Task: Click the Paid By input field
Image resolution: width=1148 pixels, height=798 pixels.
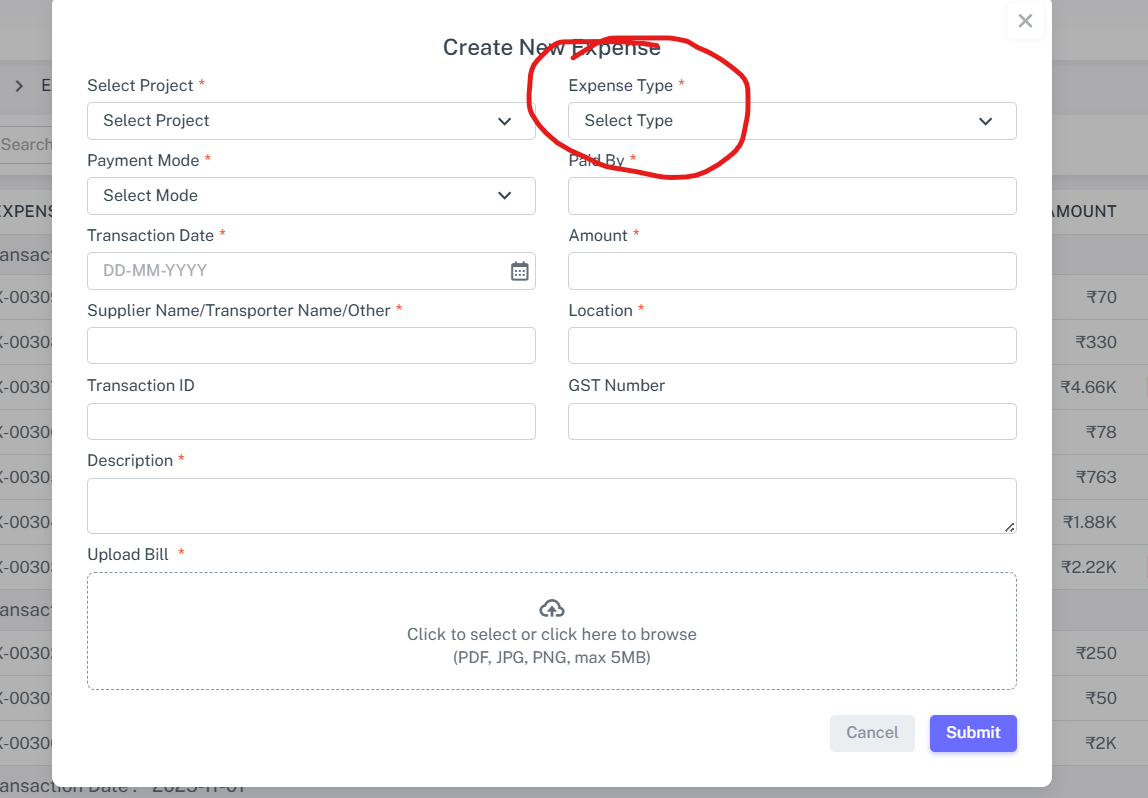Action: tap(791, 196)
